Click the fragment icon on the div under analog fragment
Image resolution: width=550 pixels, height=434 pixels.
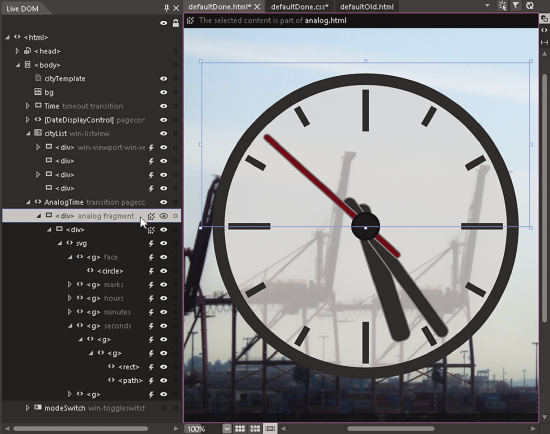(151, 230)
